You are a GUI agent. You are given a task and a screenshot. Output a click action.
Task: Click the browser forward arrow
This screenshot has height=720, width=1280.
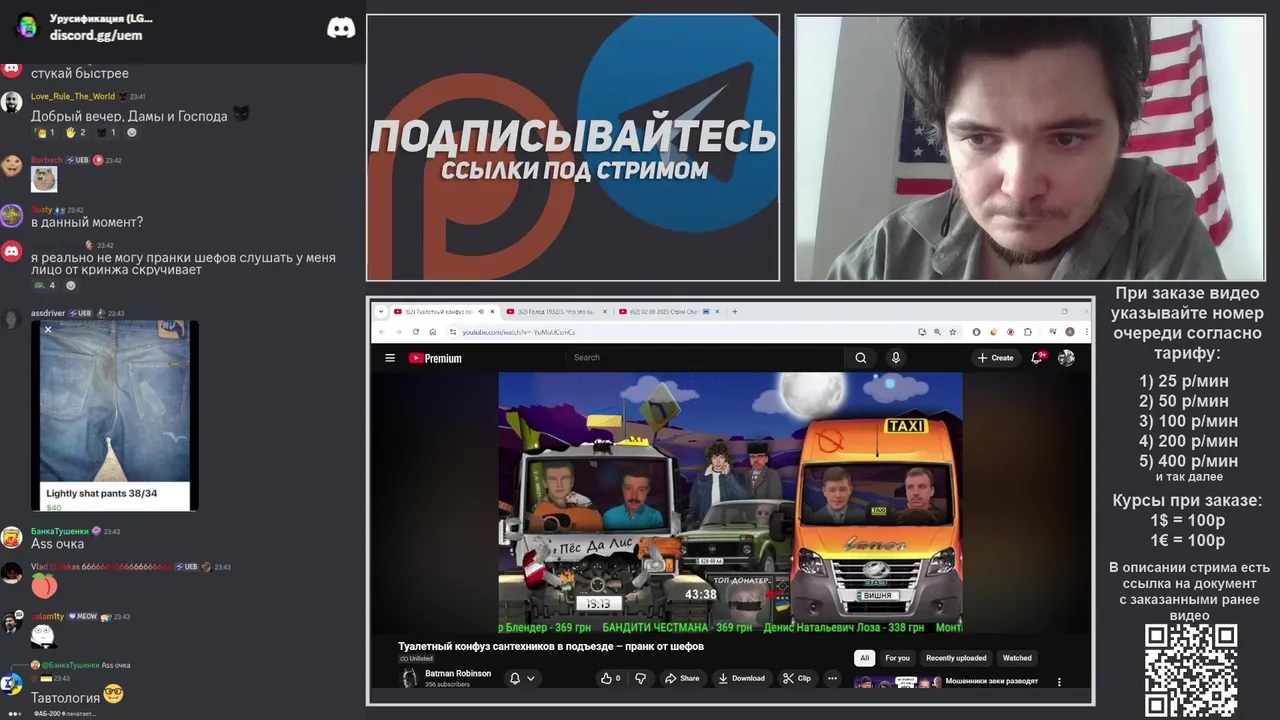click(x=398, y=331)
